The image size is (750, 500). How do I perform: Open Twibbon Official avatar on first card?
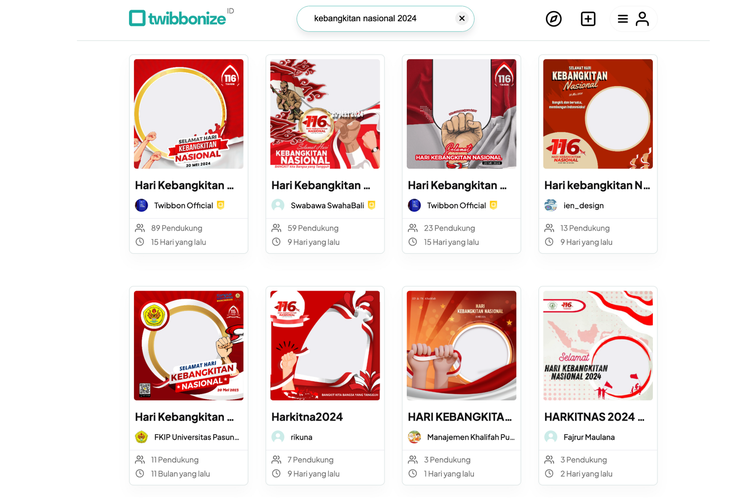pyautogui.click(x=142, y=205)
